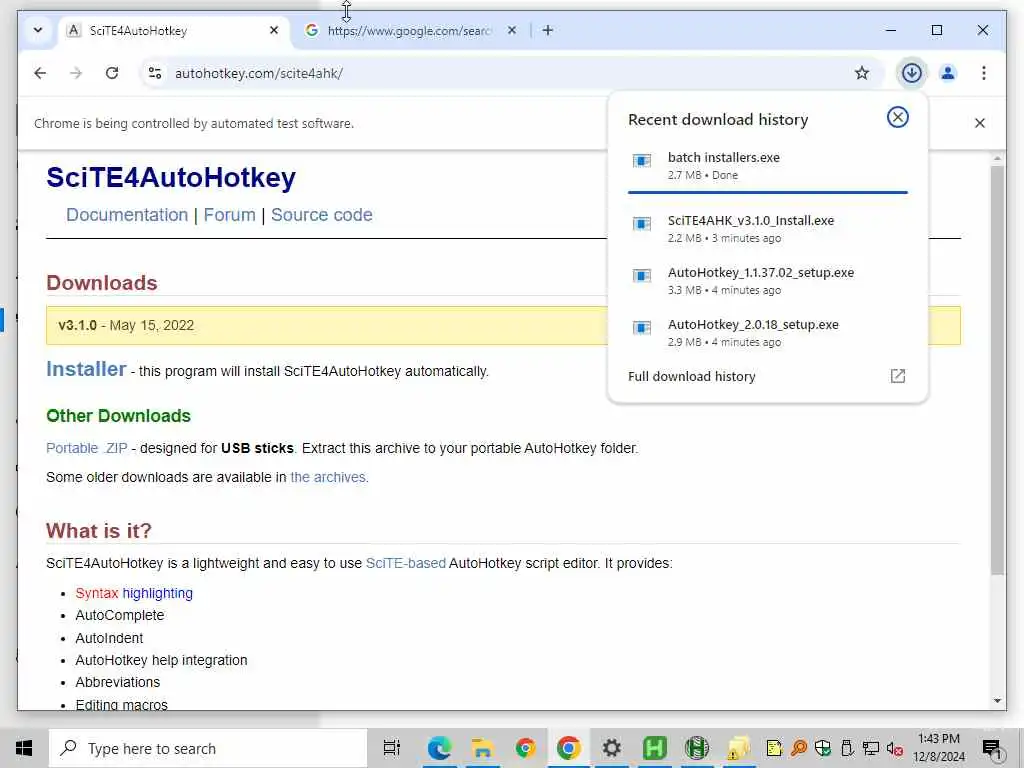Viewport: 1024px width, 768px height.
Task: Open the archives link
Action: 329,477
